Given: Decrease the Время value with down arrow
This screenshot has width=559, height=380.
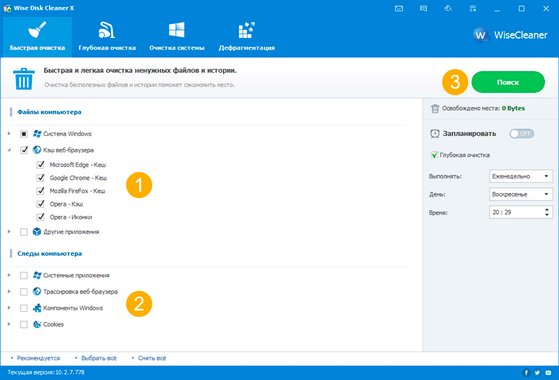Looking at the screenshot, I should click(547, 215).
